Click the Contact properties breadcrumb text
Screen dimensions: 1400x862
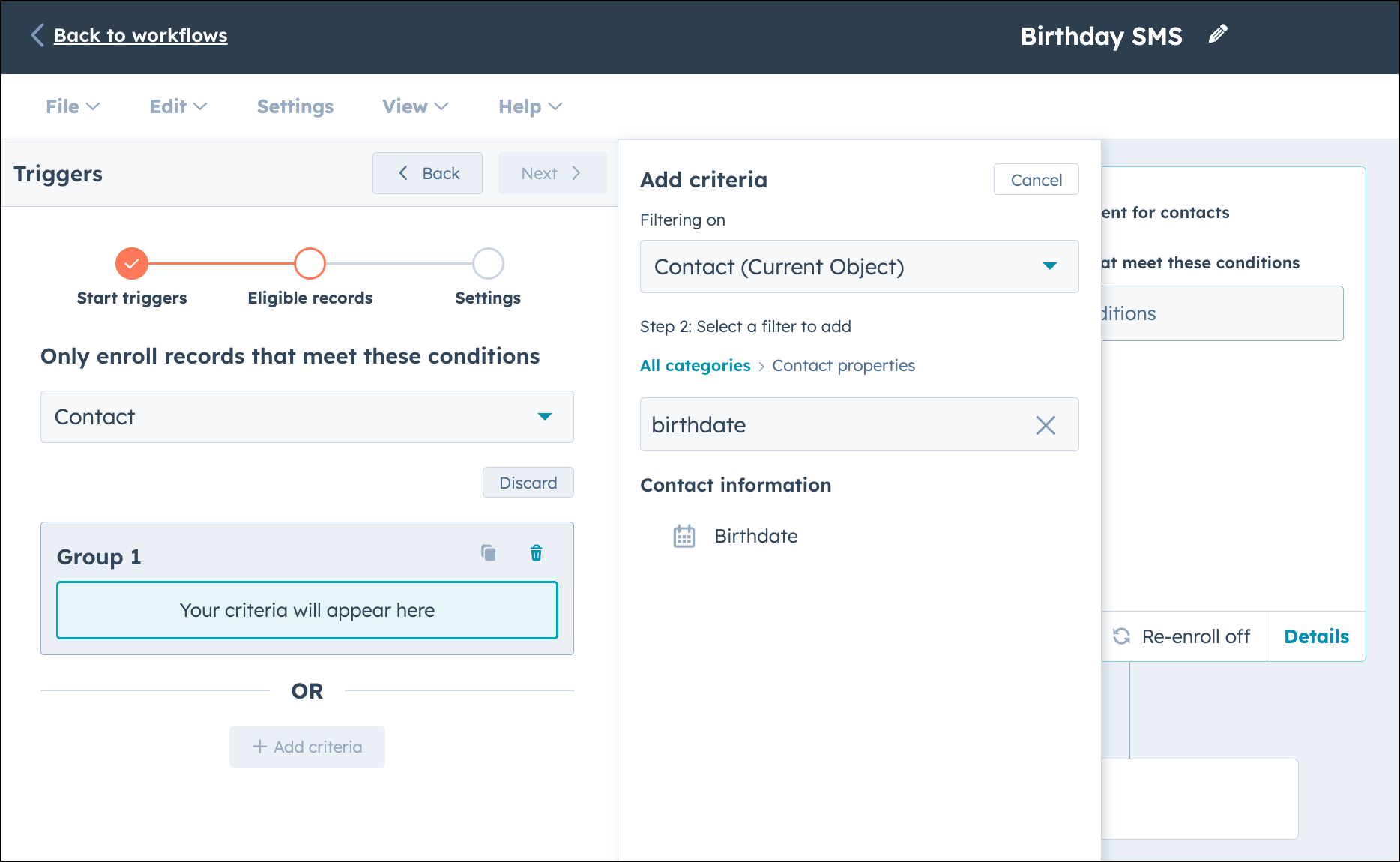(x=844, y=365)
